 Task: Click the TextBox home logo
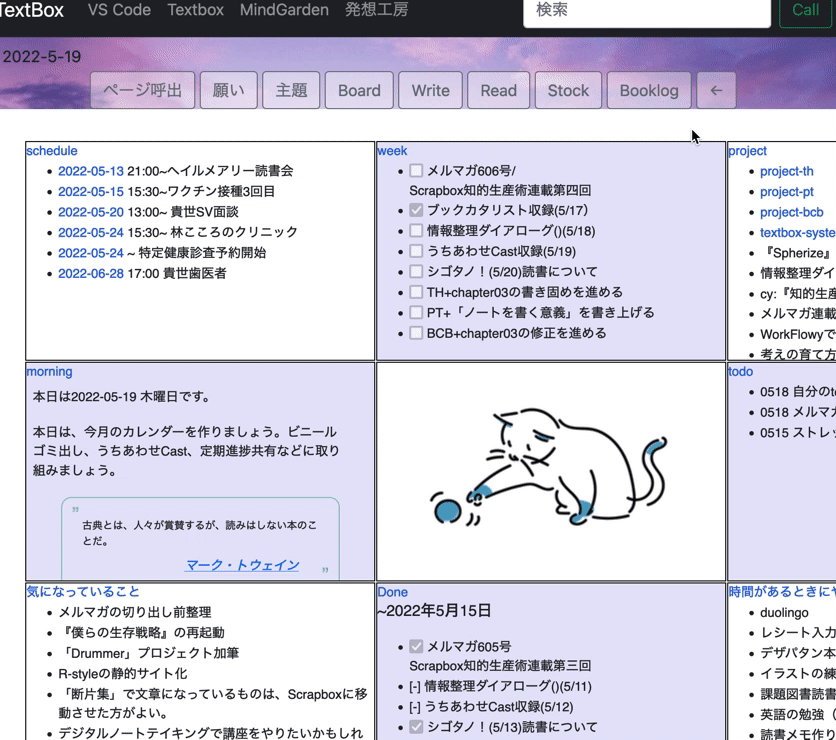30,11
